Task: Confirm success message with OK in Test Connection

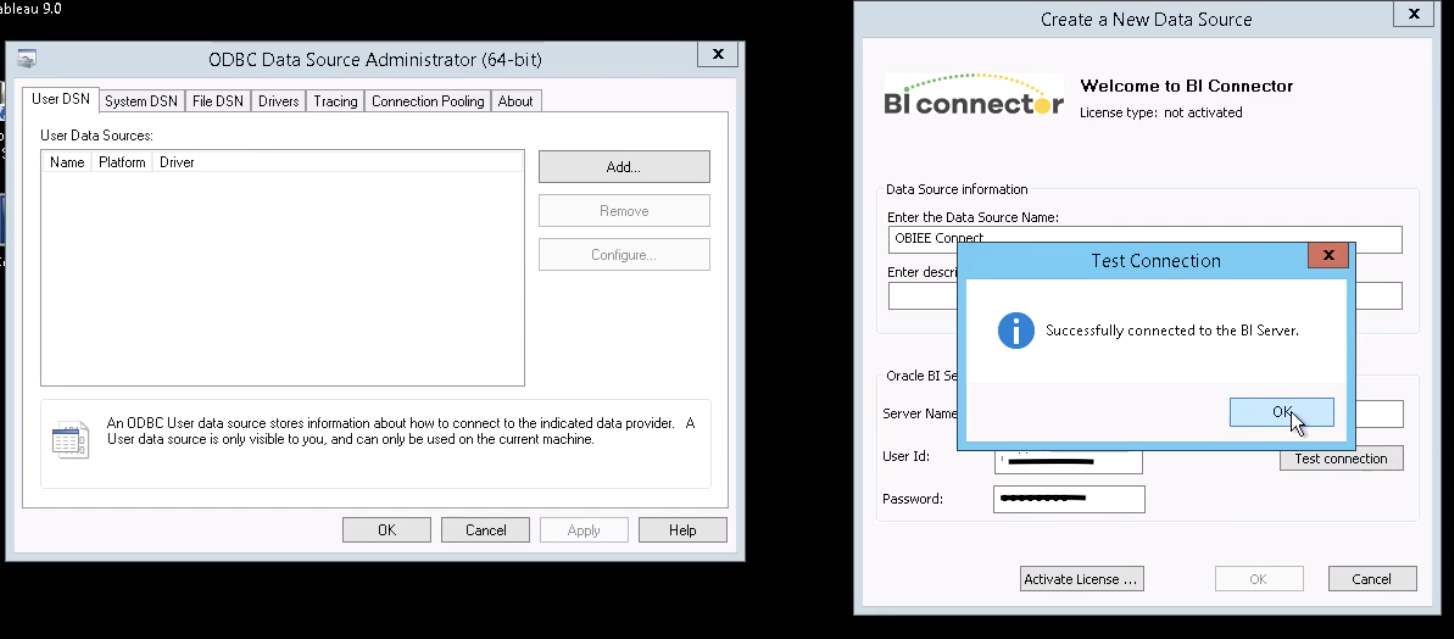Action: tap(1281, 412)
